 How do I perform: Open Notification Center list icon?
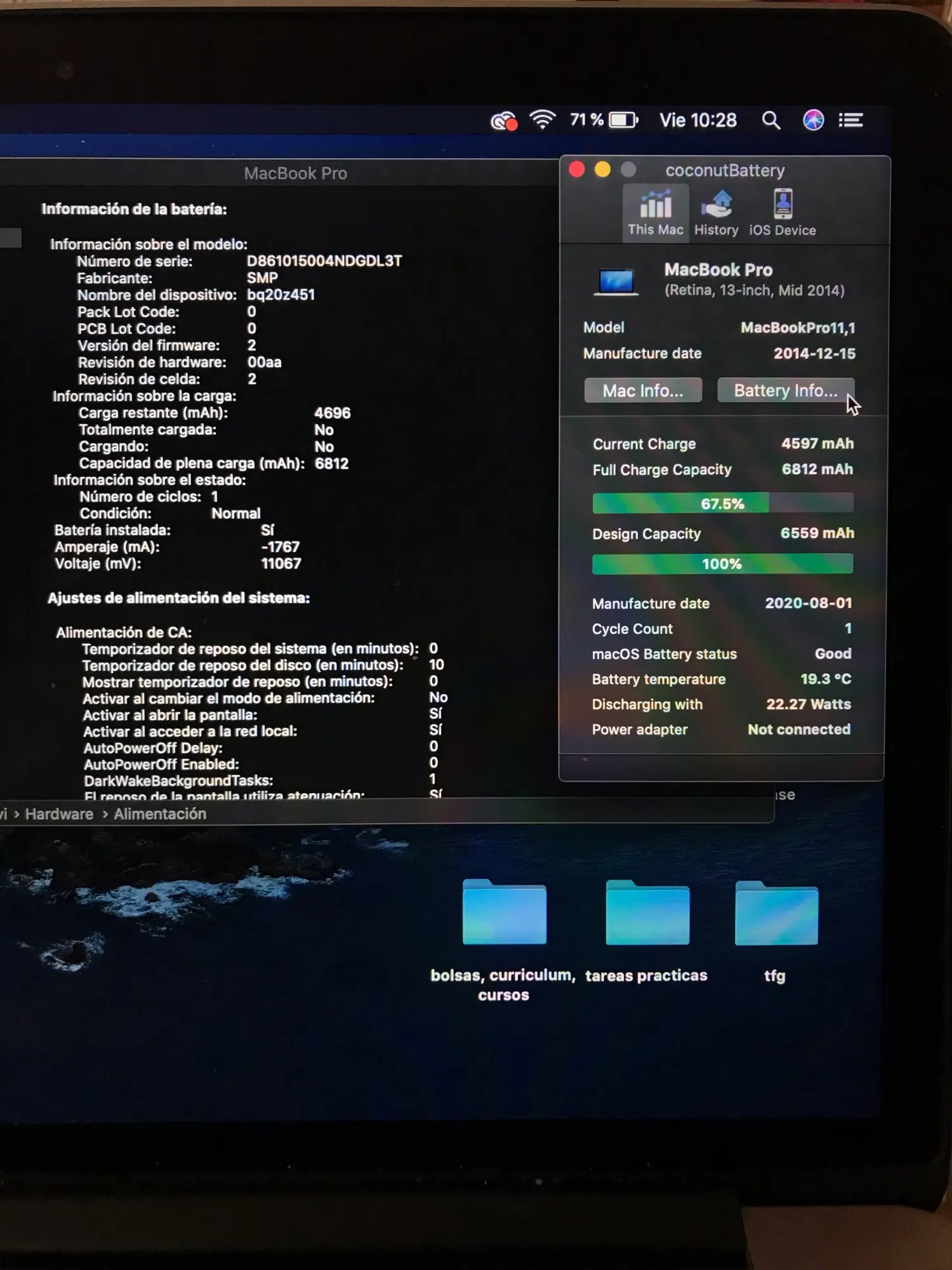click(850, 120)
